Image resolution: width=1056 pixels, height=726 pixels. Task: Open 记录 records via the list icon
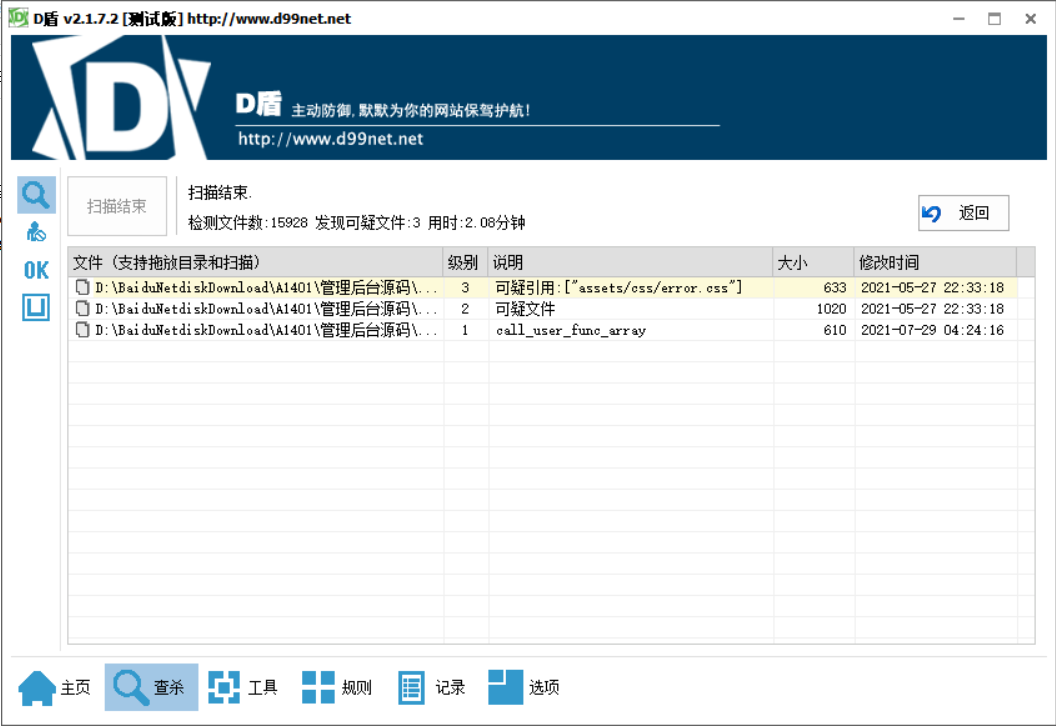[x=411, y=687]
